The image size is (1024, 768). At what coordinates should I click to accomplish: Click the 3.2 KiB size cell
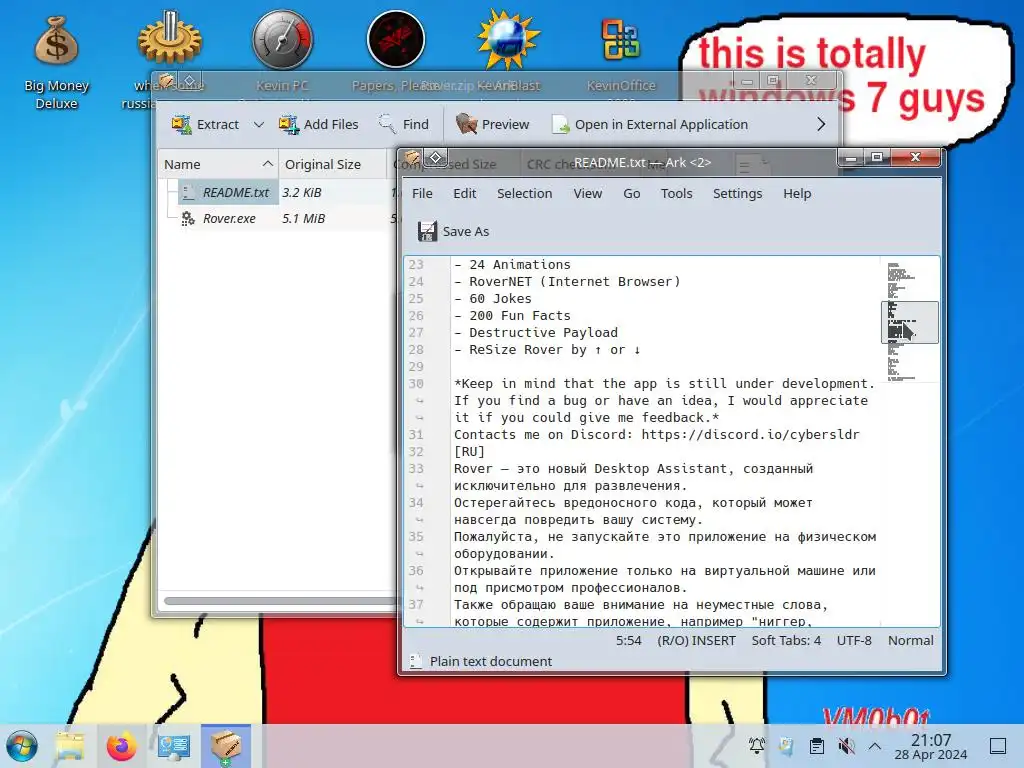pyautogui.click(x=302, y=193)
